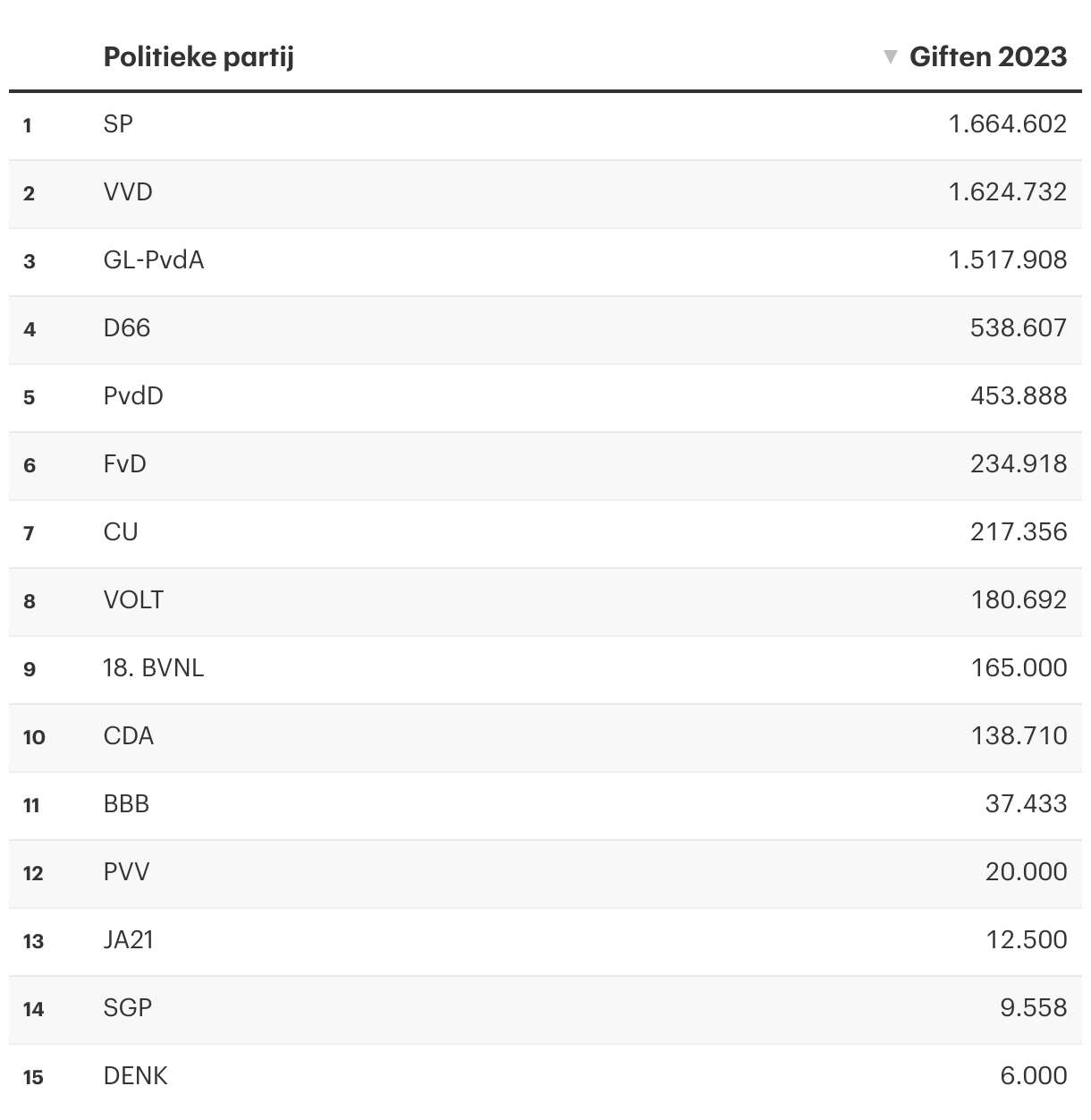
Task: Sort by the Politieke partij column header
Action: pyautogui.click(x=199, y=57)
